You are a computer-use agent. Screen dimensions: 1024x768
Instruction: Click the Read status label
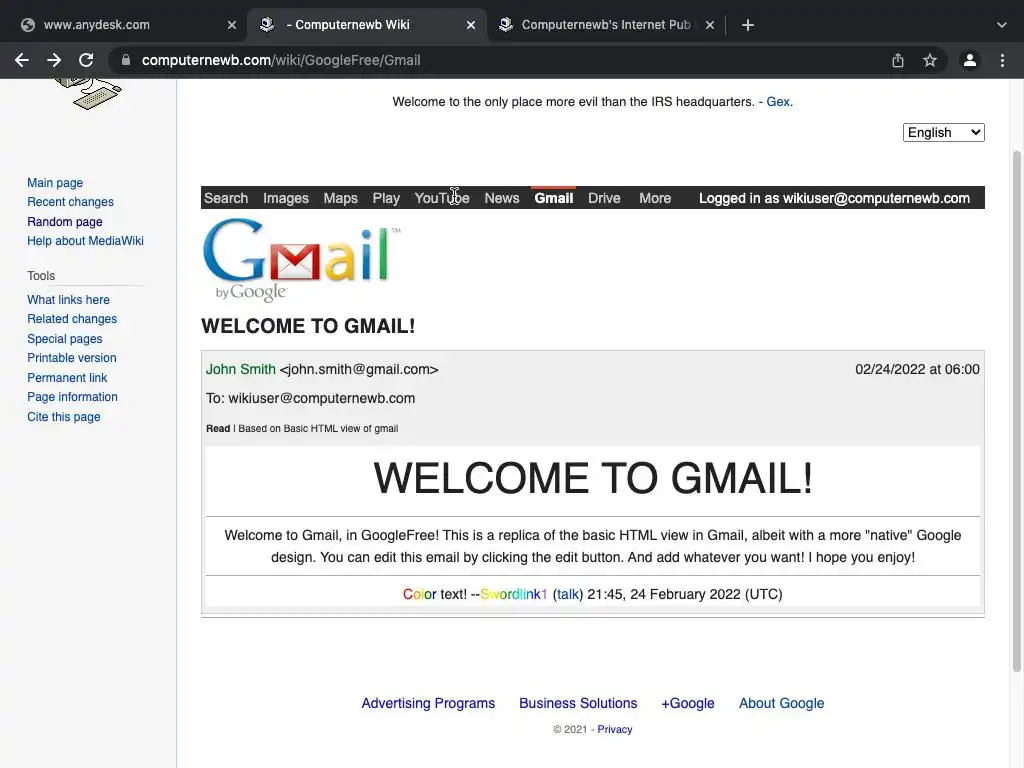click(218, 428)
